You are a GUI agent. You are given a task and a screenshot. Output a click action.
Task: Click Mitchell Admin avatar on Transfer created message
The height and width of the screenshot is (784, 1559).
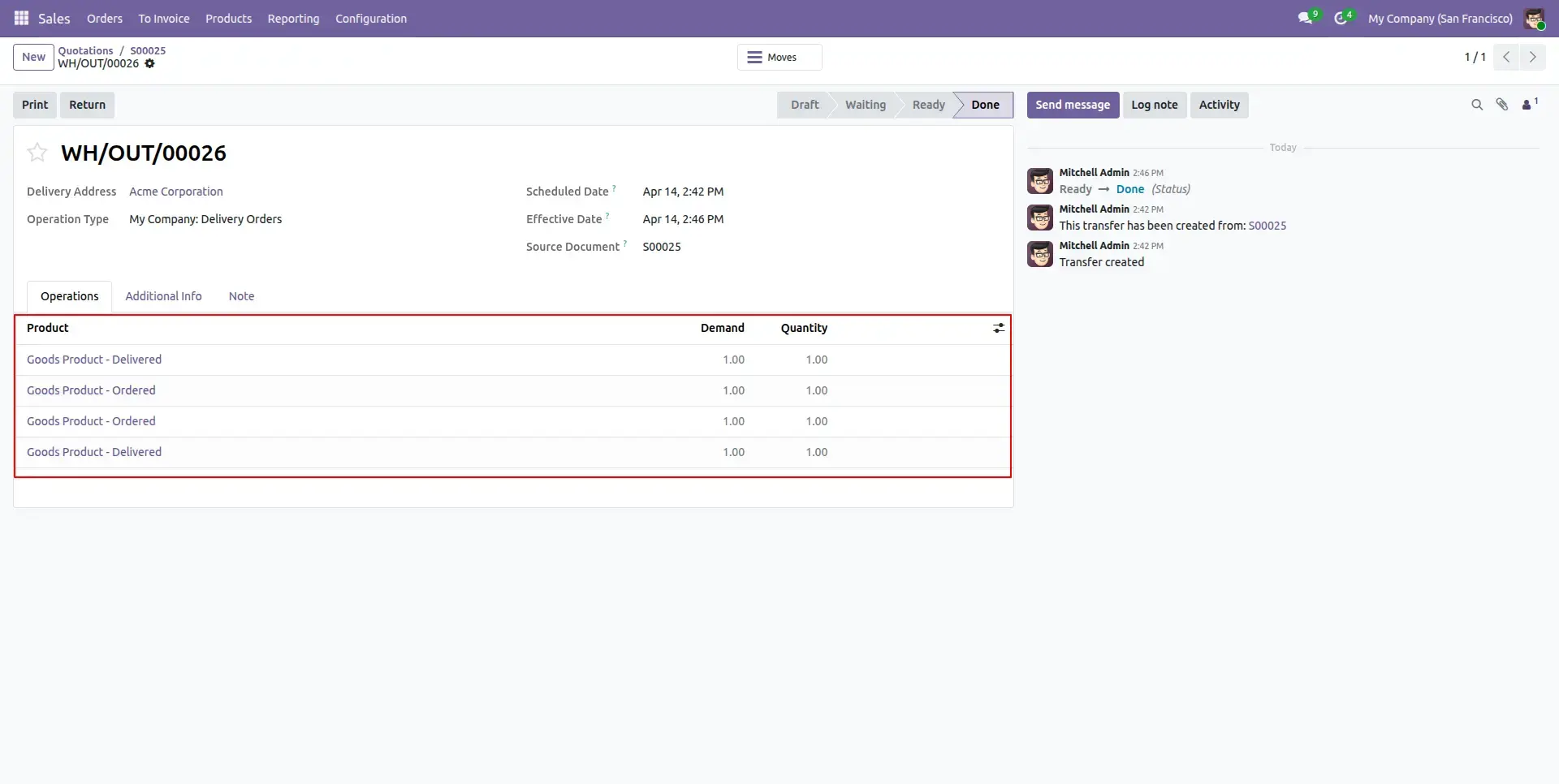pyautogui.click(x=1040, y=254)
